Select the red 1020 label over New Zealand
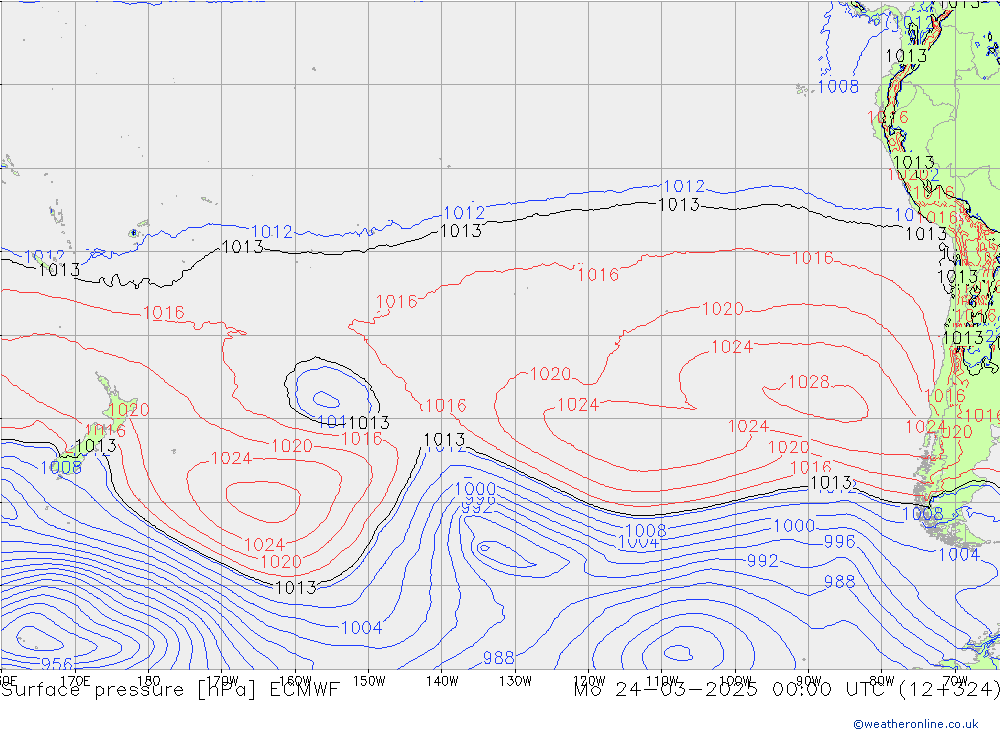Screen dimensions: 1000x733 point(129,410)
